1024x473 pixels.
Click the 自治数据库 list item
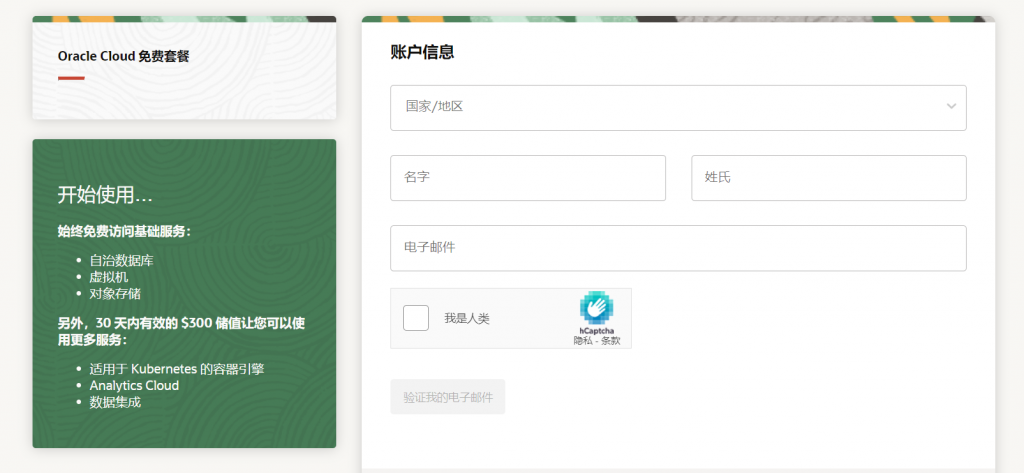[121, 261]
